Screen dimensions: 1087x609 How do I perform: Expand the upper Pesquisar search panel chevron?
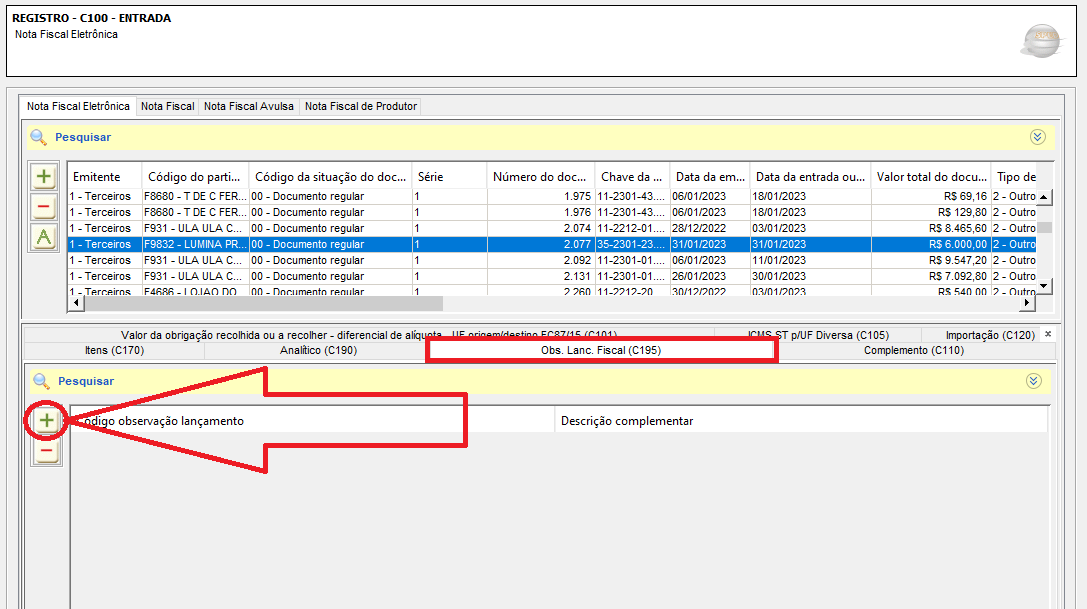[1037, 137]
